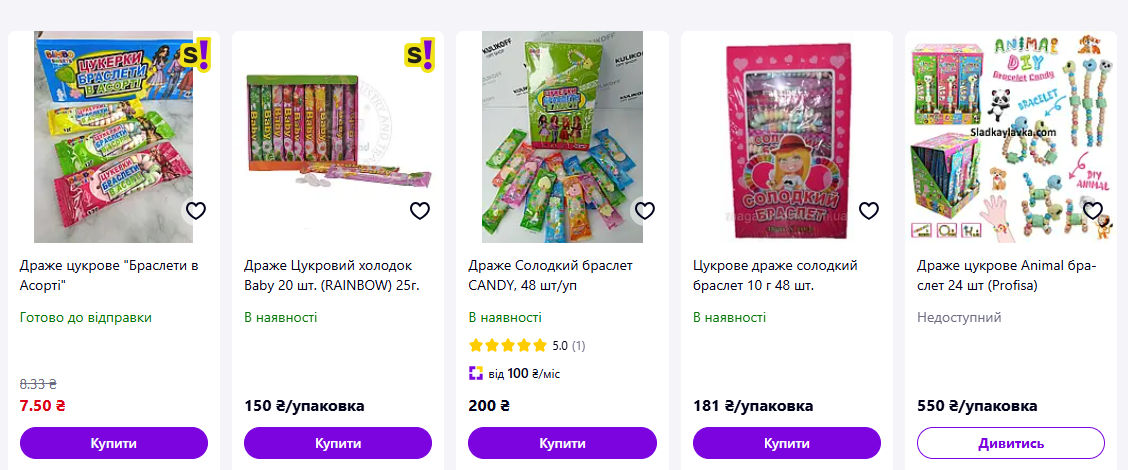Favorite the Солодкий браслет CANDY item

645,211
